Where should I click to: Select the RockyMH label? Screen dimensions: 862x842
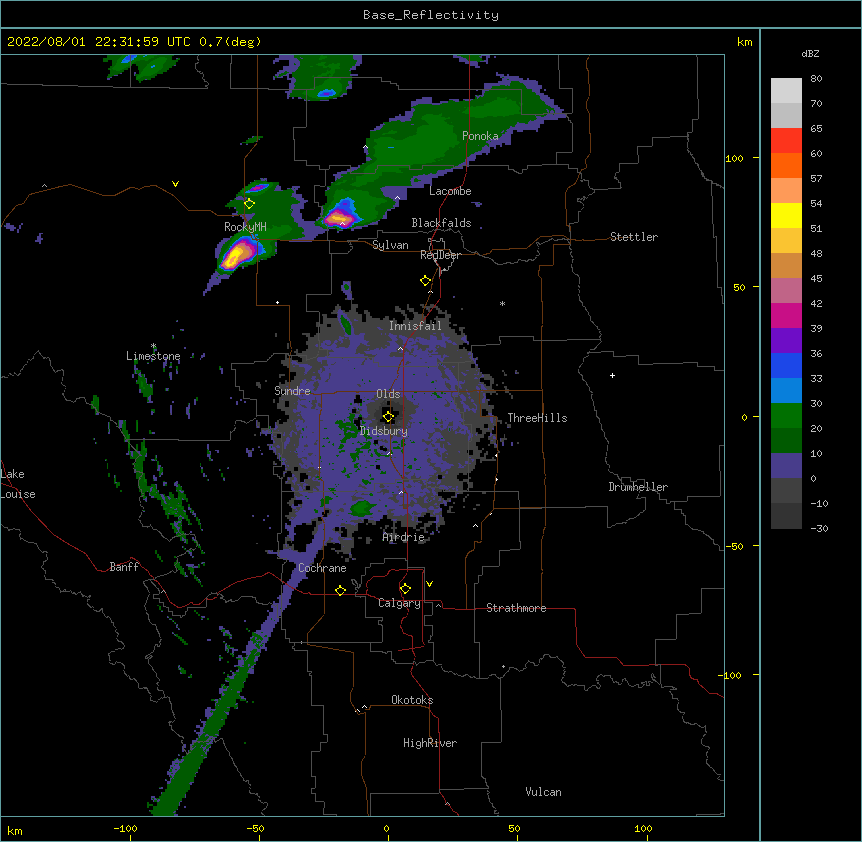(245, 227)
